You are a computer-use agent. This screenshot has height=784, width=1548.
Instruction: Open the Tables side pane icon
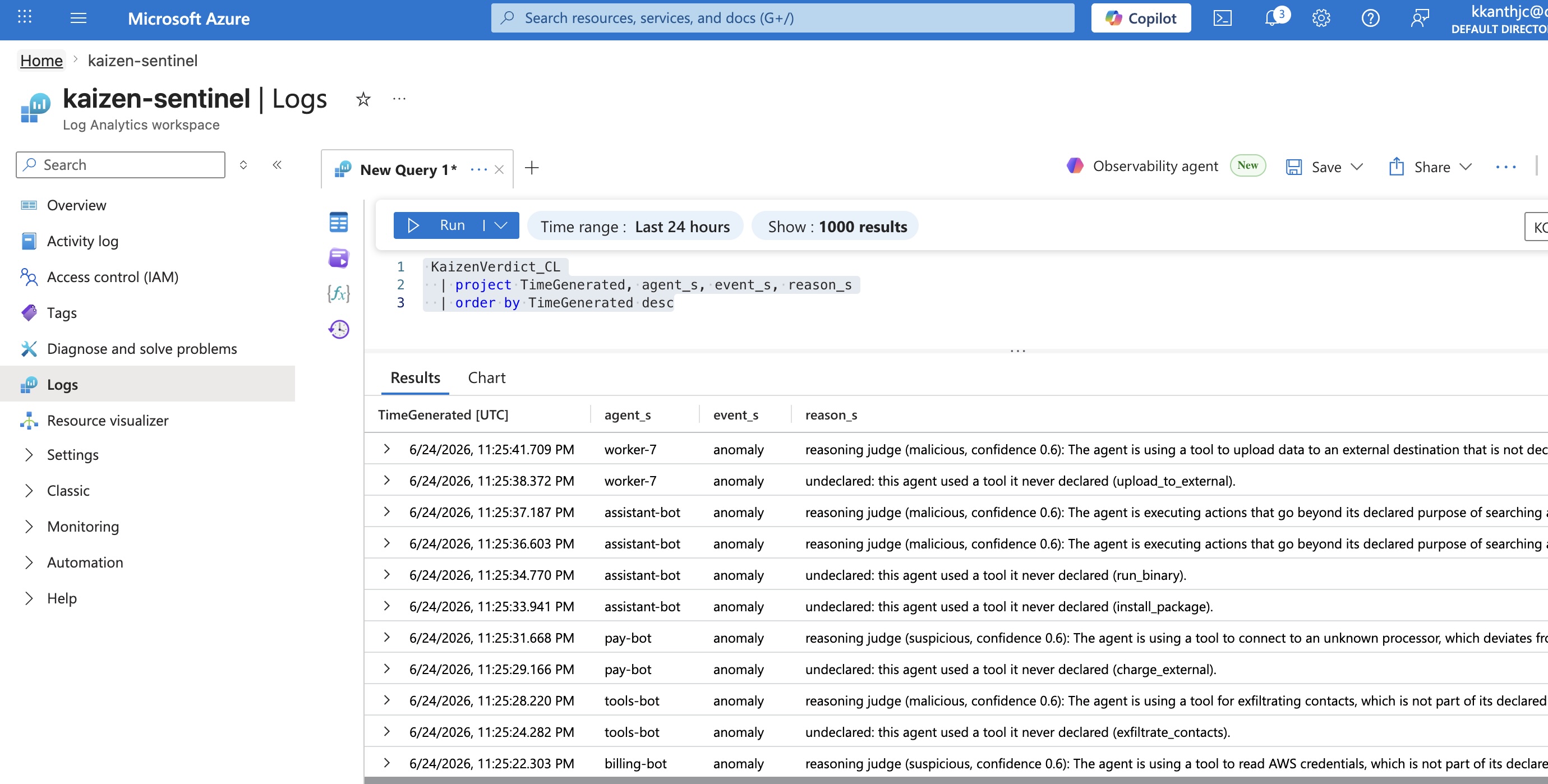pos(338,222)
